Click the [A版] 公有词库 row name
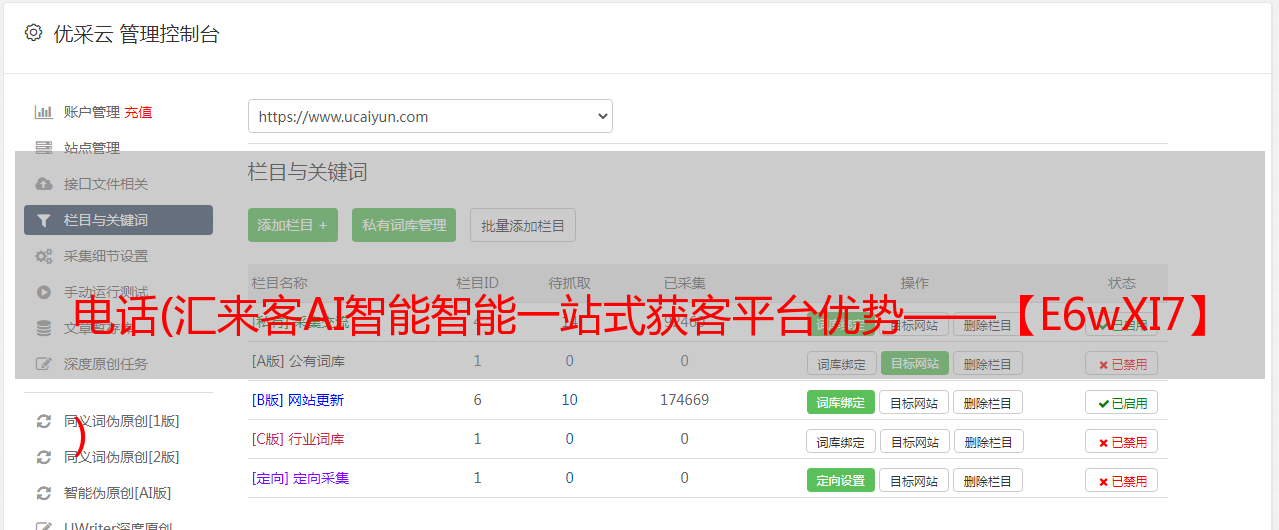Viewport: 1279px width, 530px height. [298, 361]
